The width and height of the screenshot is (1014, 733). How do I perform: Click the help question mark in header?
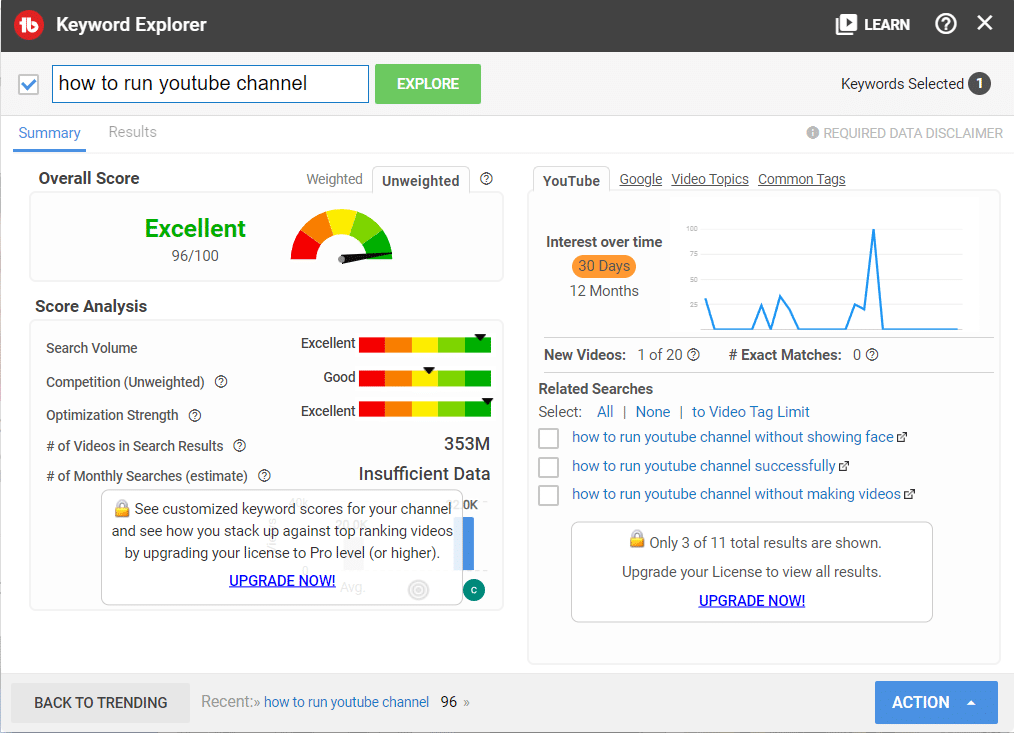point(945,24)
